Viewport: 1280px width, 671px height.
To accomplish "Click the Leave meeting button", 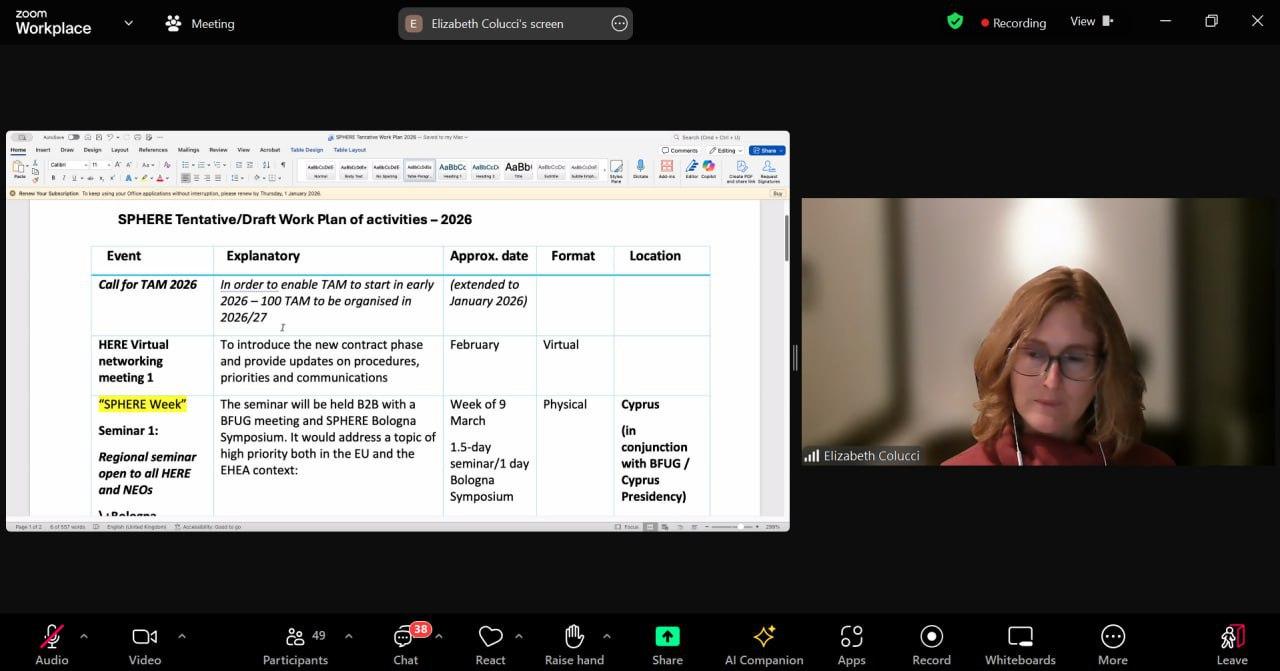I will tap(1232, 637).
